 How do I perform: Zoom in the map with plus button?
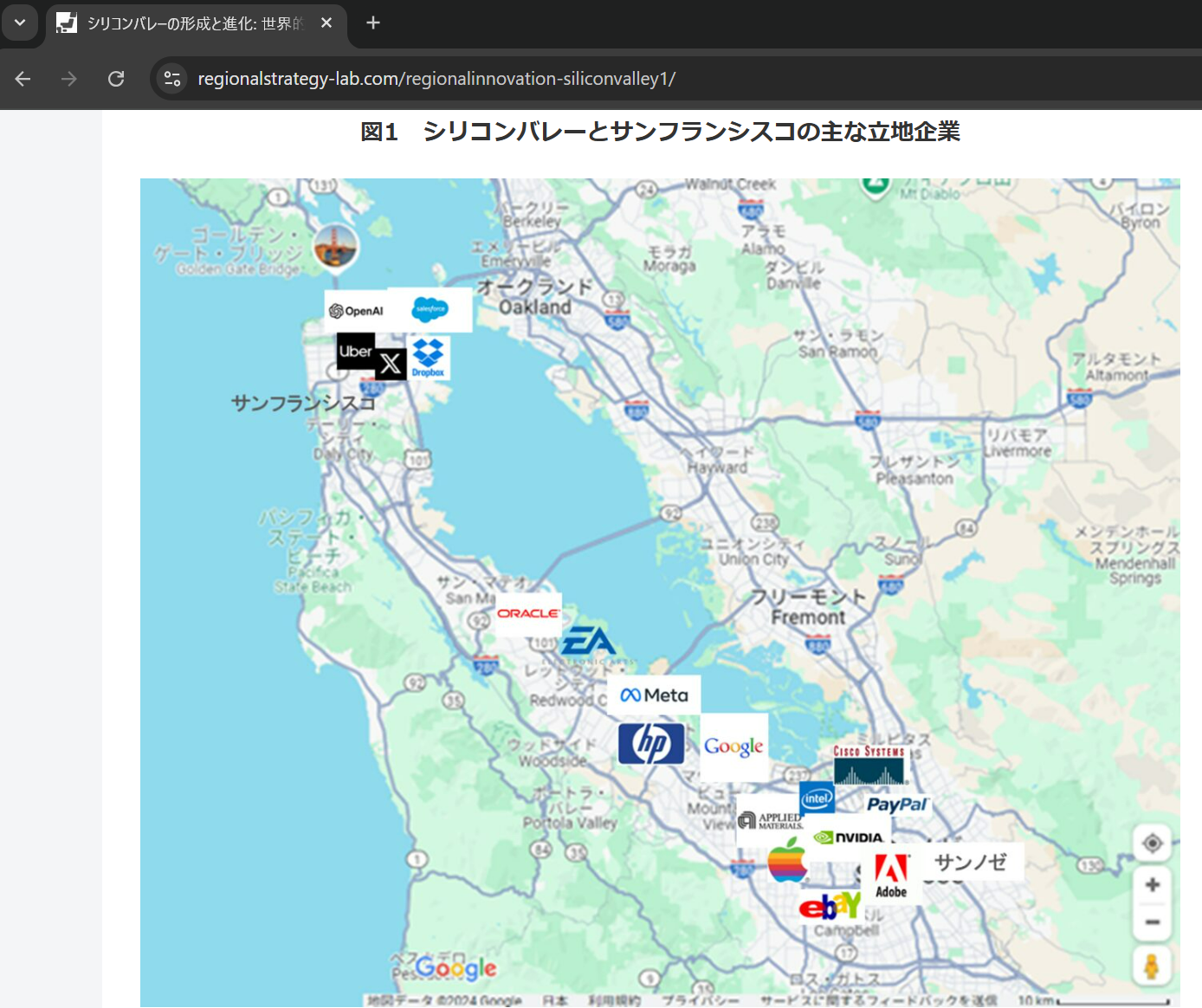1153,884
